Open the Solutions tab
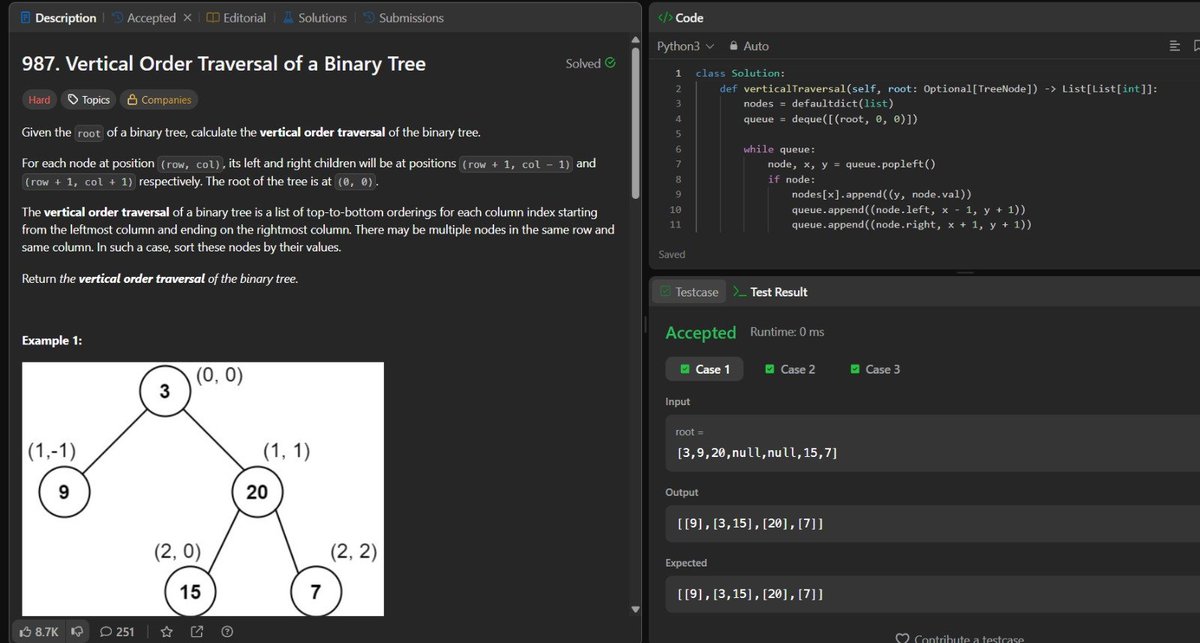This screenshot has height=643, width=1200. (x=314, y=18)
